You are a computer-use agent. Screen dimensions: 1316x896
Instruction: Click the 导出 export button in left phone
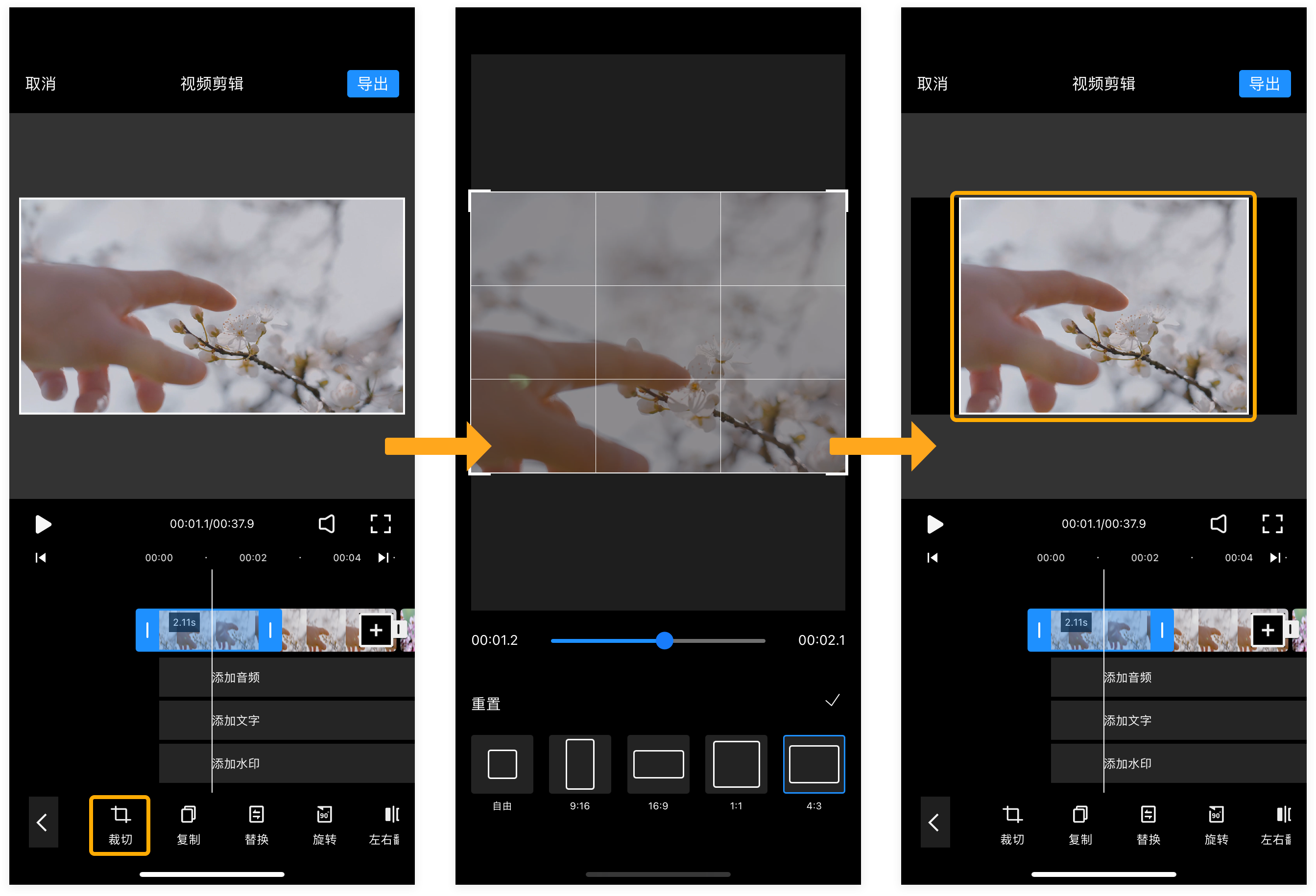(x=373, y=84)
